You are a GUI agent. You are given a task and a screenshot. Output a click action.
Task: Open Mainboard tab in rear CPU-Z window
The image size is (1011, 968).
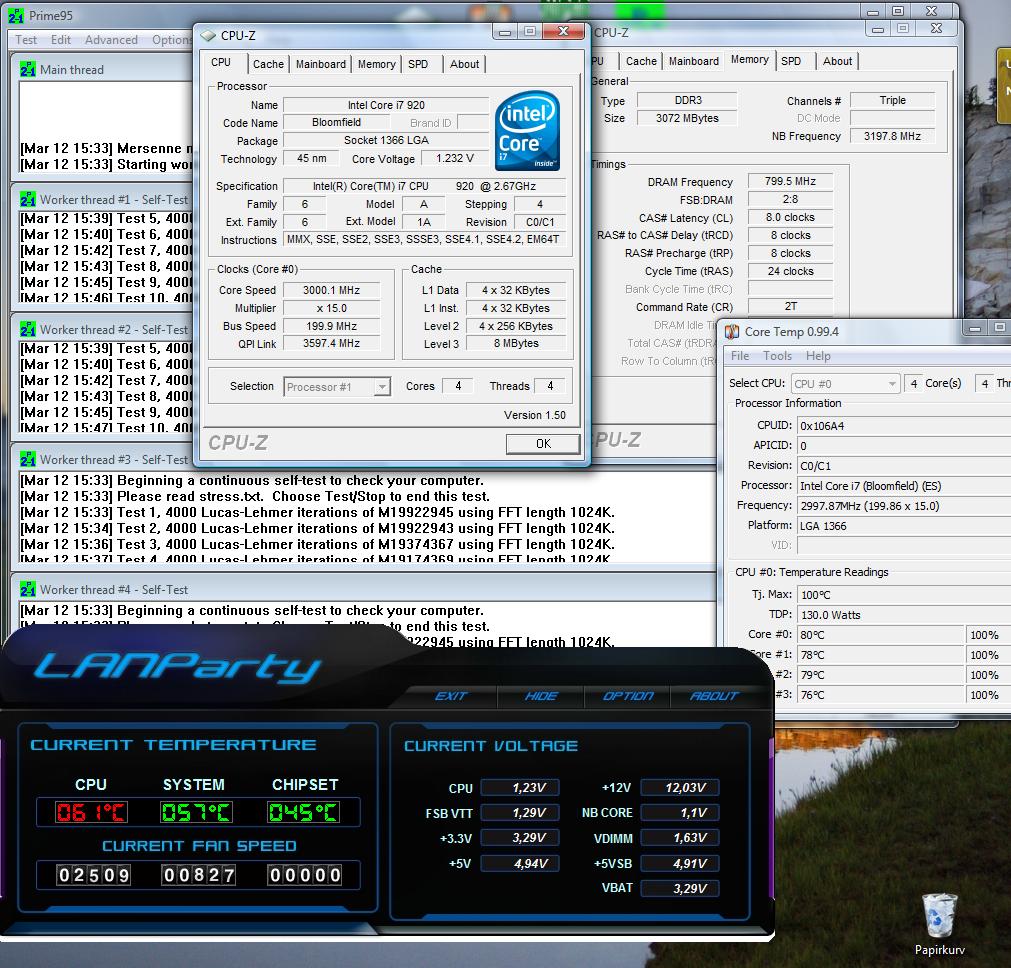pos(693,61)
